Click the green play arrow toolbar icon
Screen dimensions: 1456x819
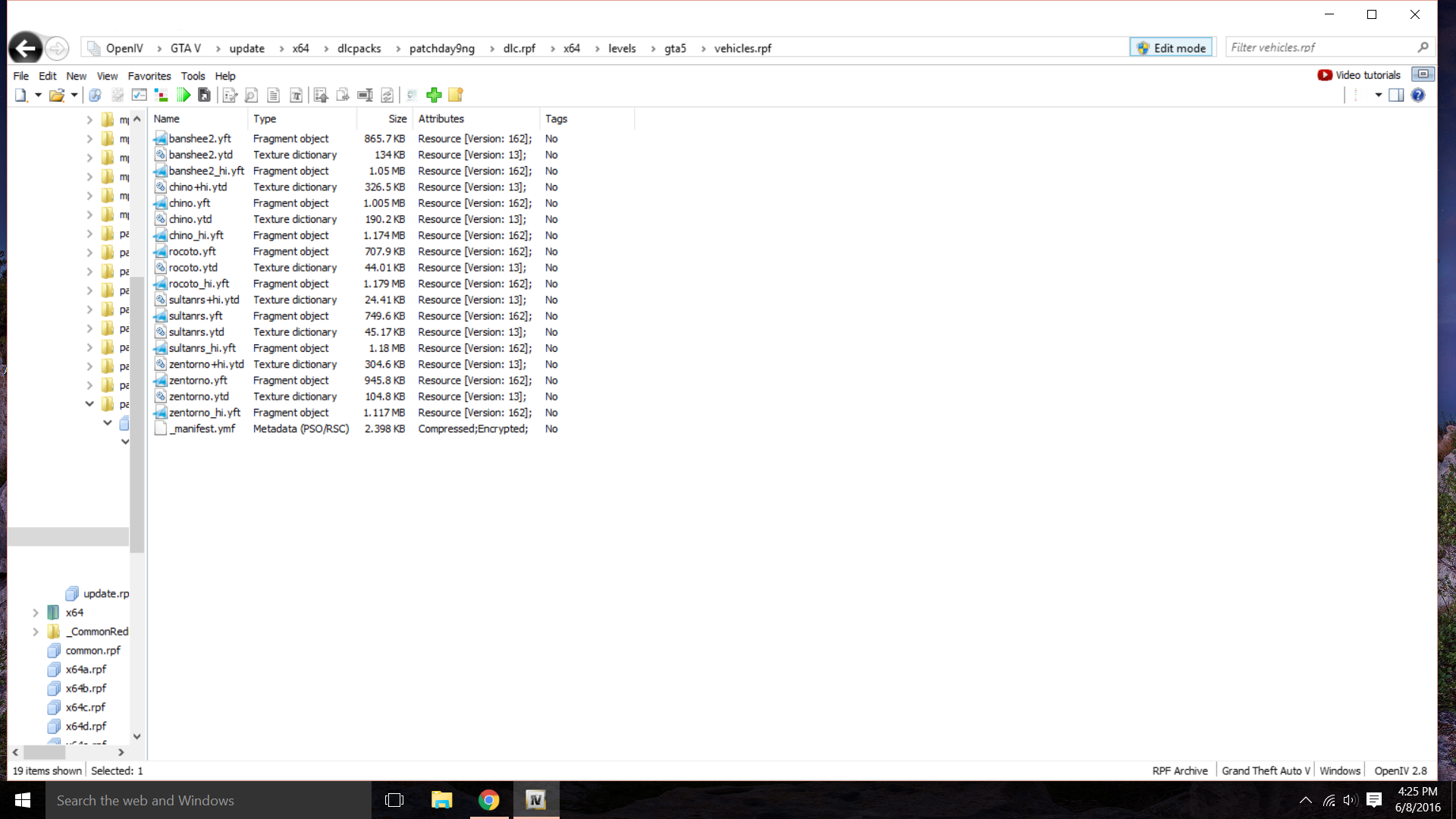[x=184, y=95]
